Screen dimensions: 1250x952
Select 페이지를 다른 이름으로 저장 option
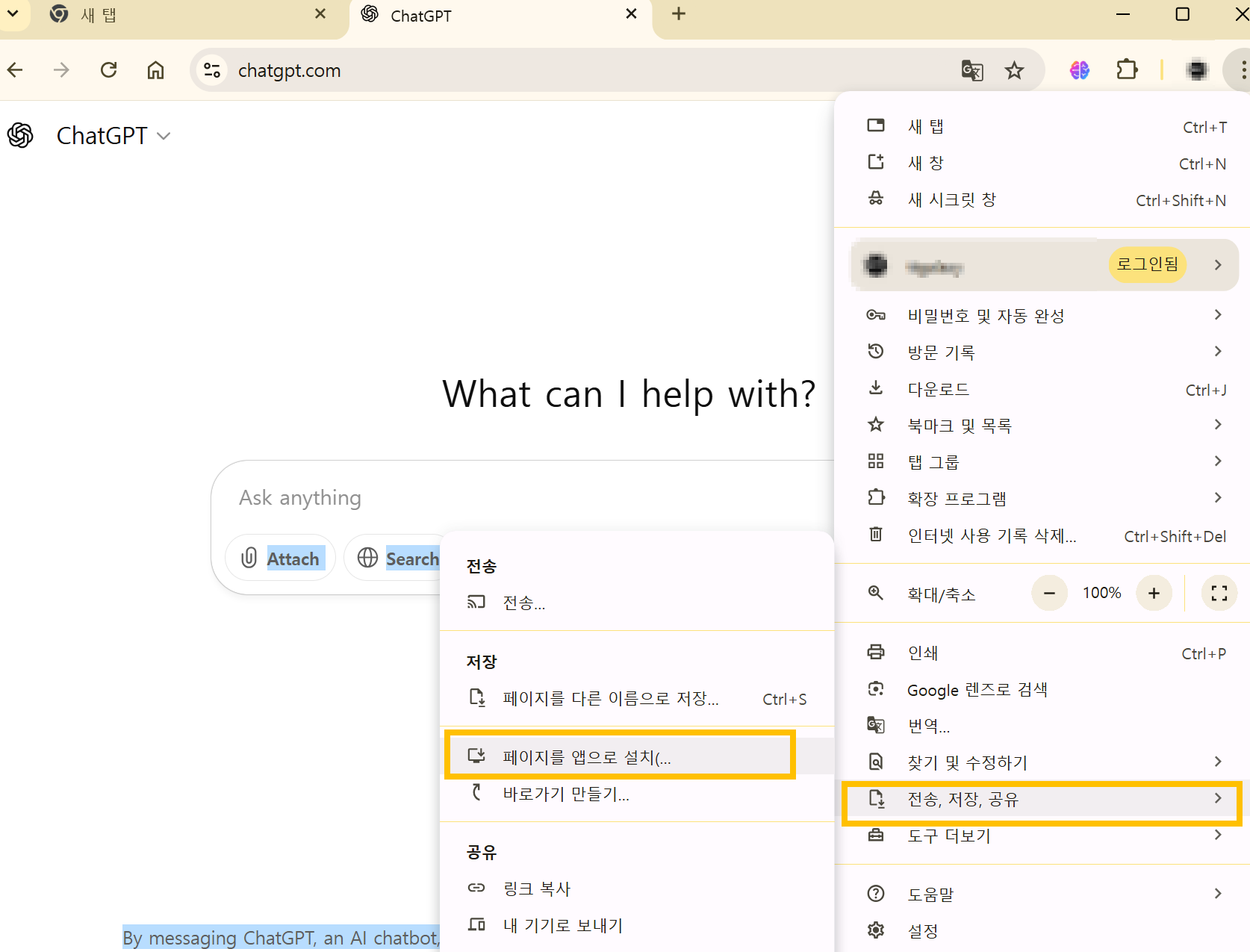[x=637, y=699]
